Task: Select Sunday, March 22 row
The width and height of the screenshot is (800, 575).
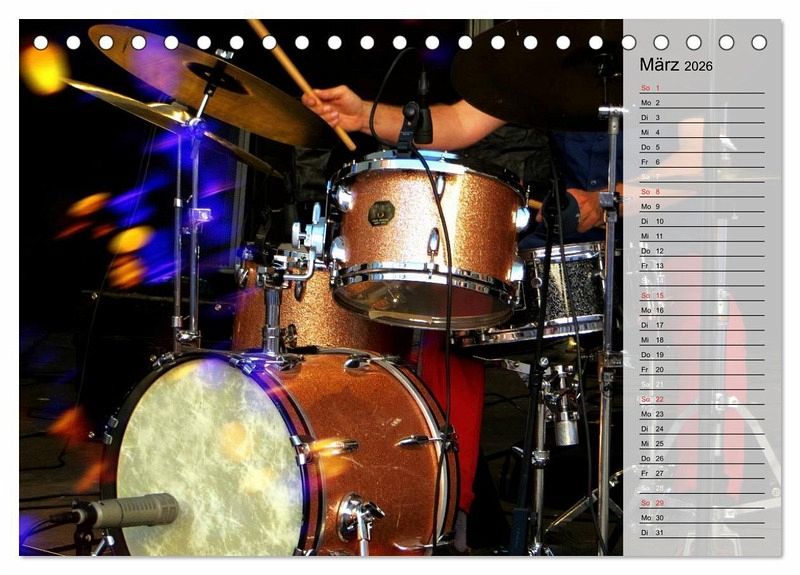Action: (700, 399)
